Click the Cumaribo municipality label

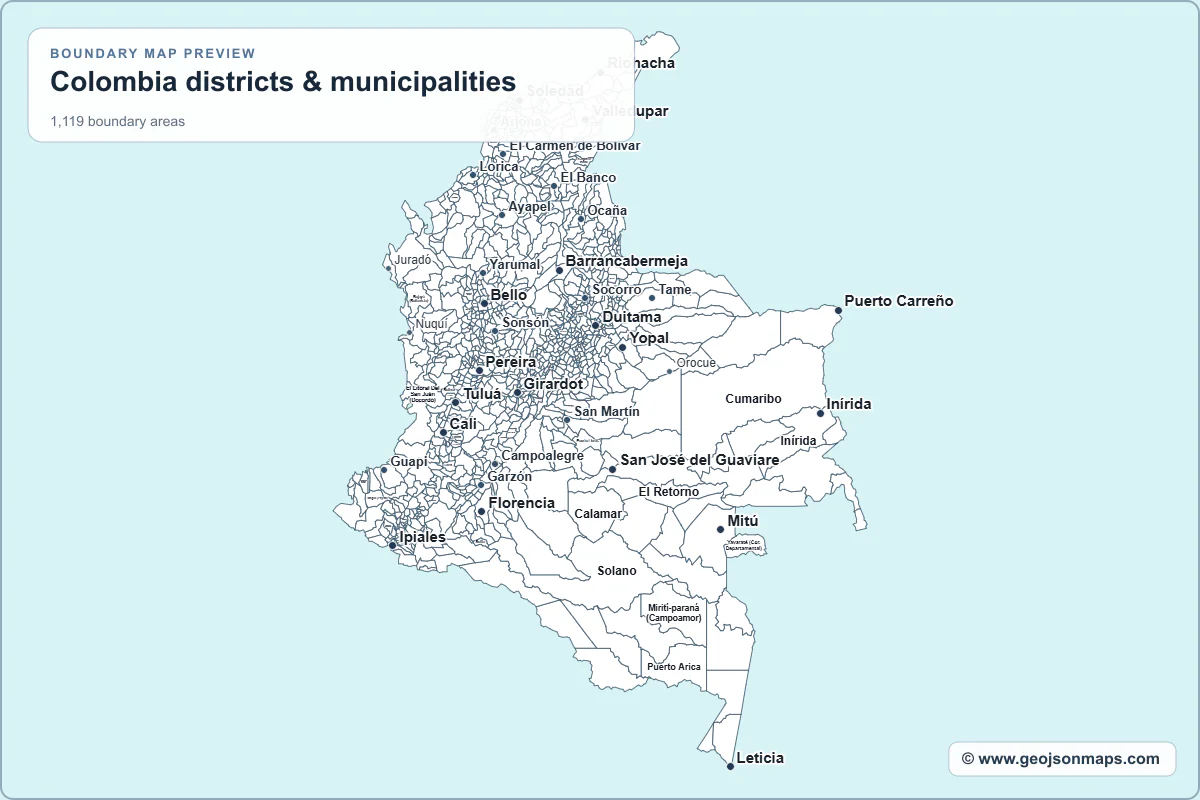point(753,398)
